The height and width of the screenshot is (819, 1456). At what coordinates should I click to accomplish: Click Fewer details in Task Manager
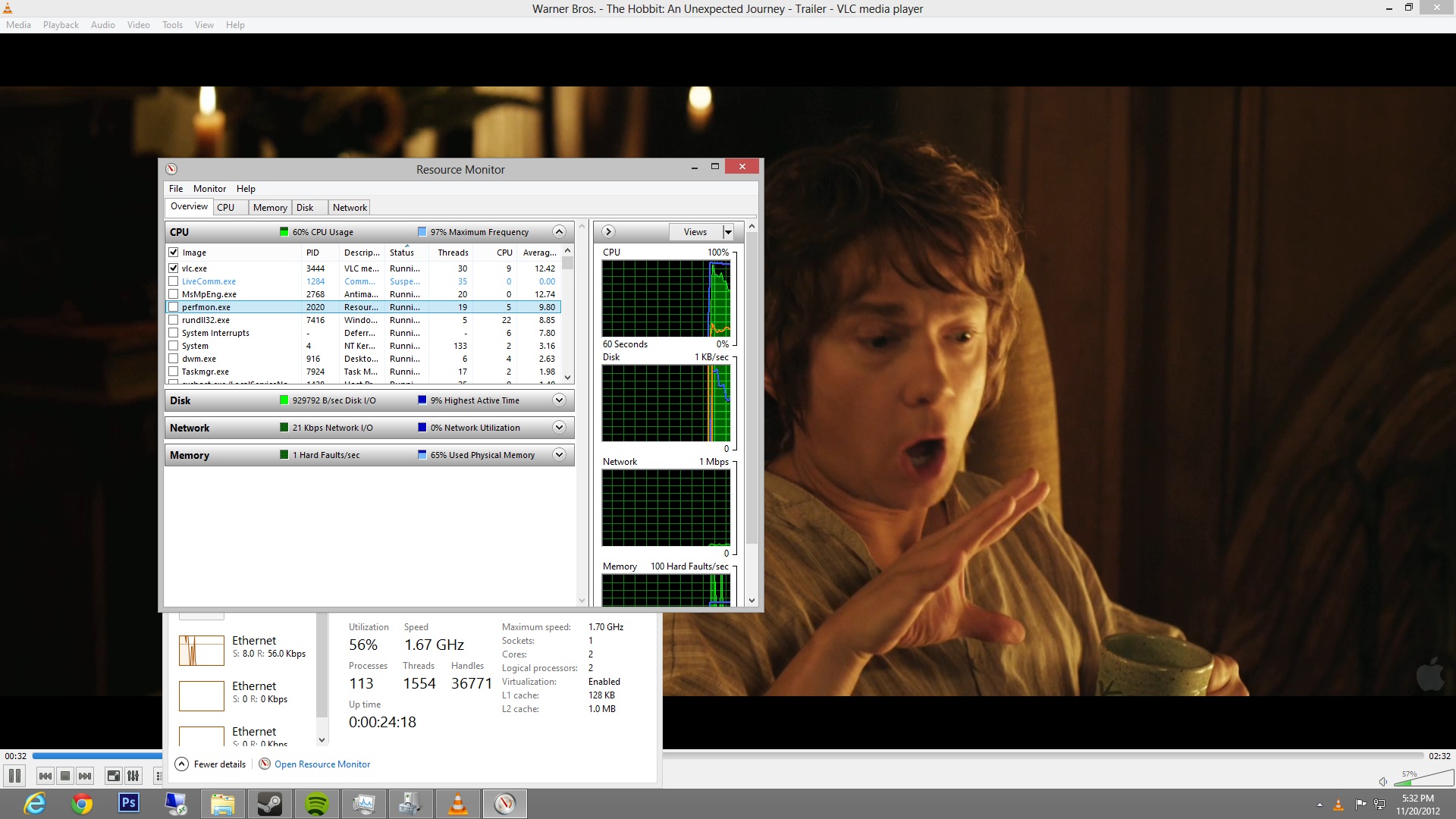click(x=219, y=764)
